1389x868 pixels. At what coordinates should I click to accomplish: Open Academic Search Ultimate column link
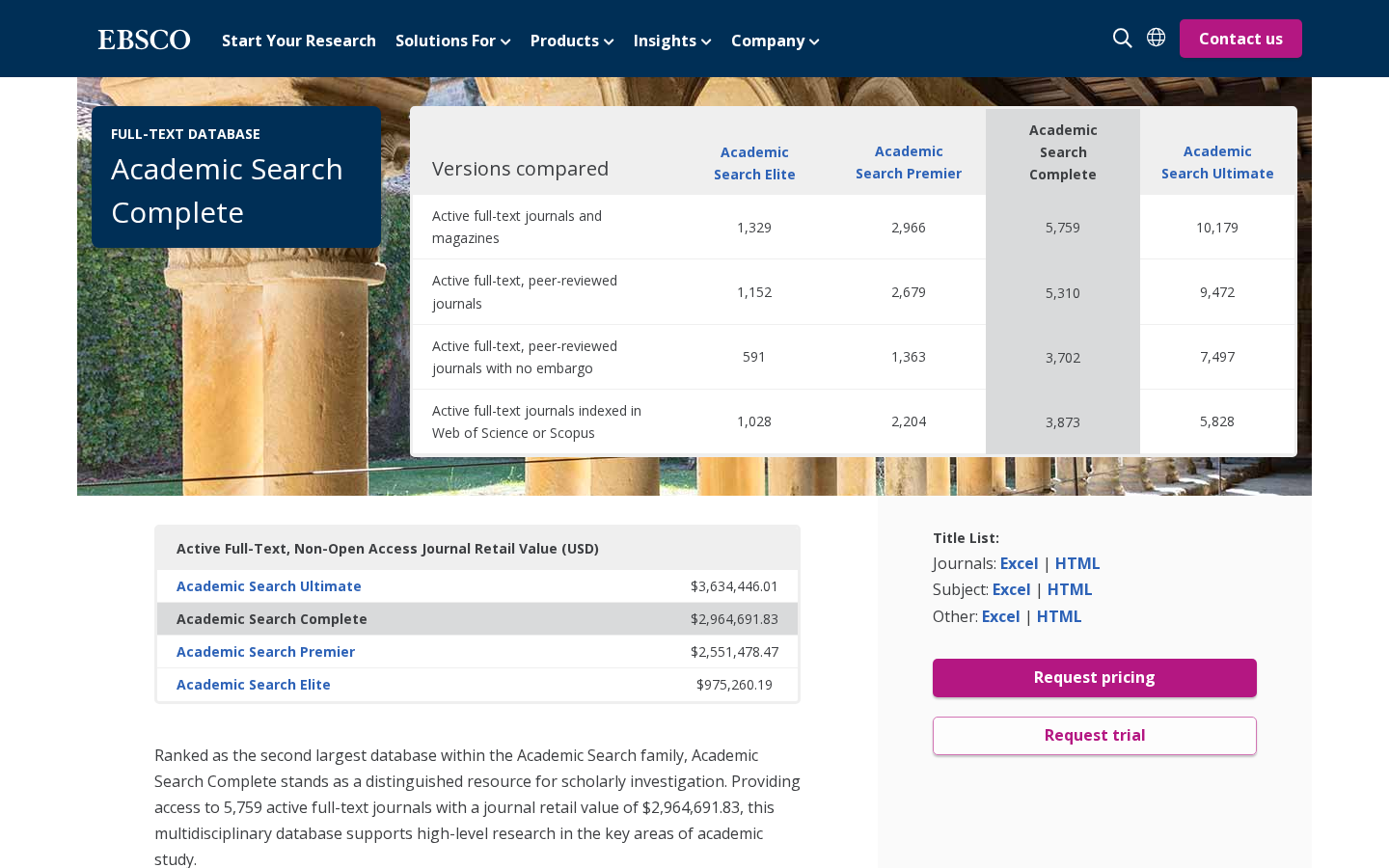pos(1217,162)
